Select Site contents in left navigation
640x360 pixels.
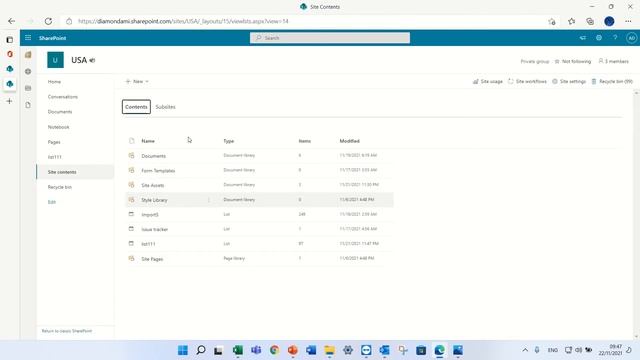[76, 172]
